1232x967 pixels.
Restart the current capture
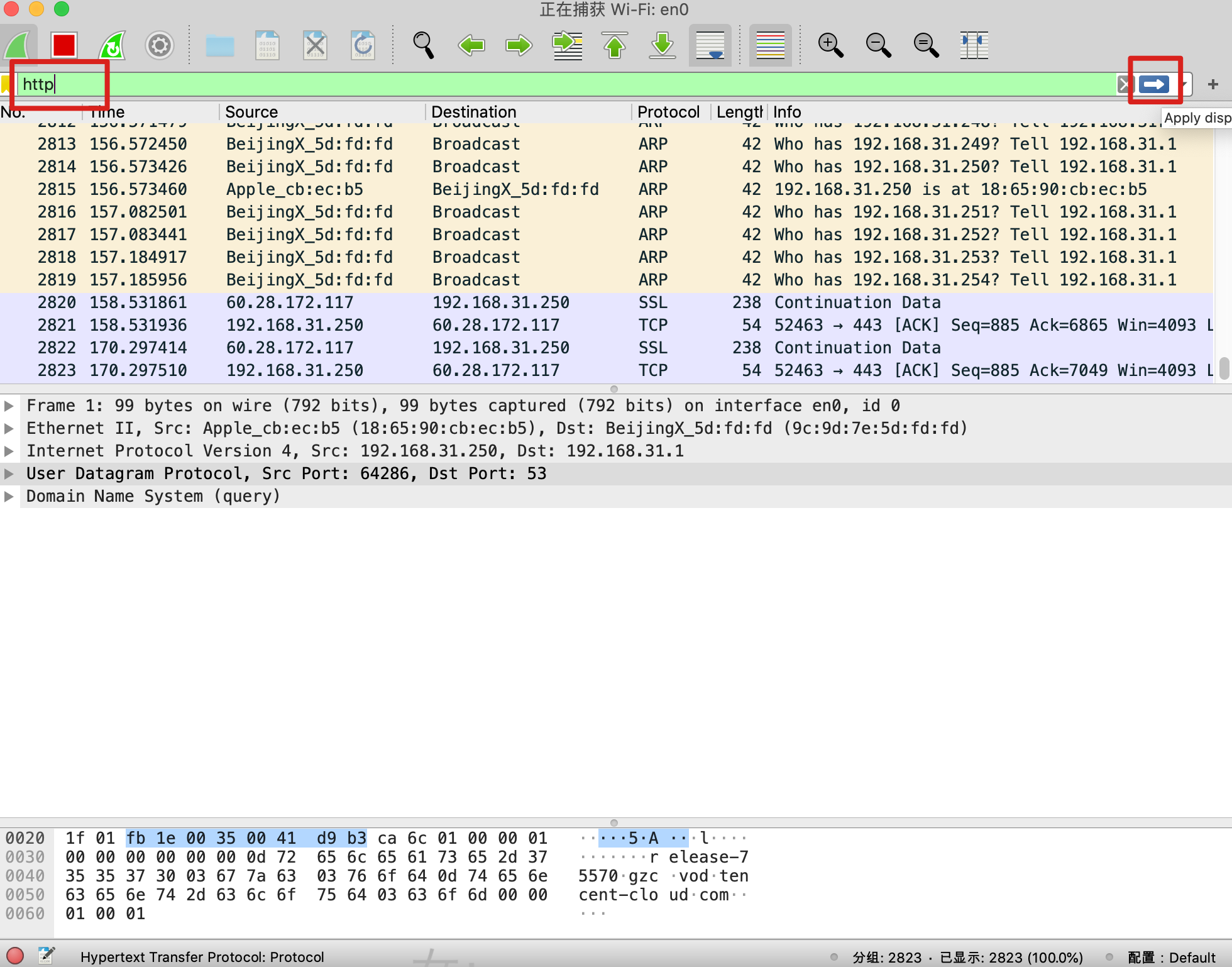tap(112, 45)
